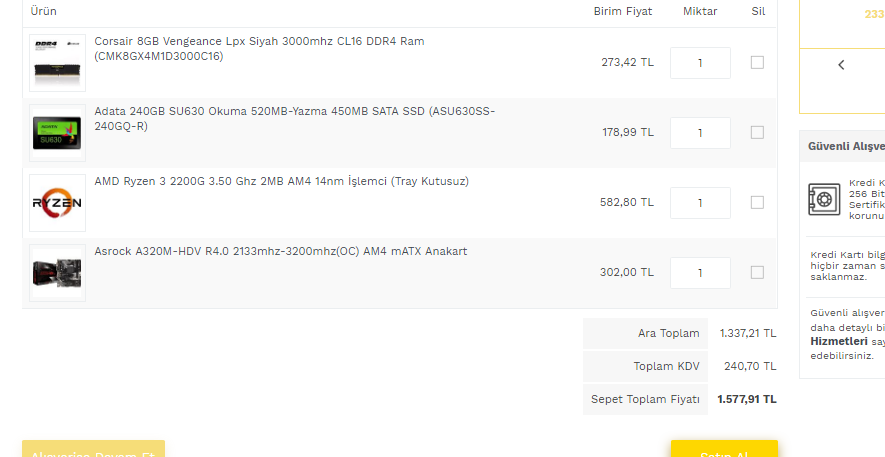Viewport: 885px width, 457px height.
Task: Go to the AMD Ryzen 3 2200G product page
Action: click(281, 181)
